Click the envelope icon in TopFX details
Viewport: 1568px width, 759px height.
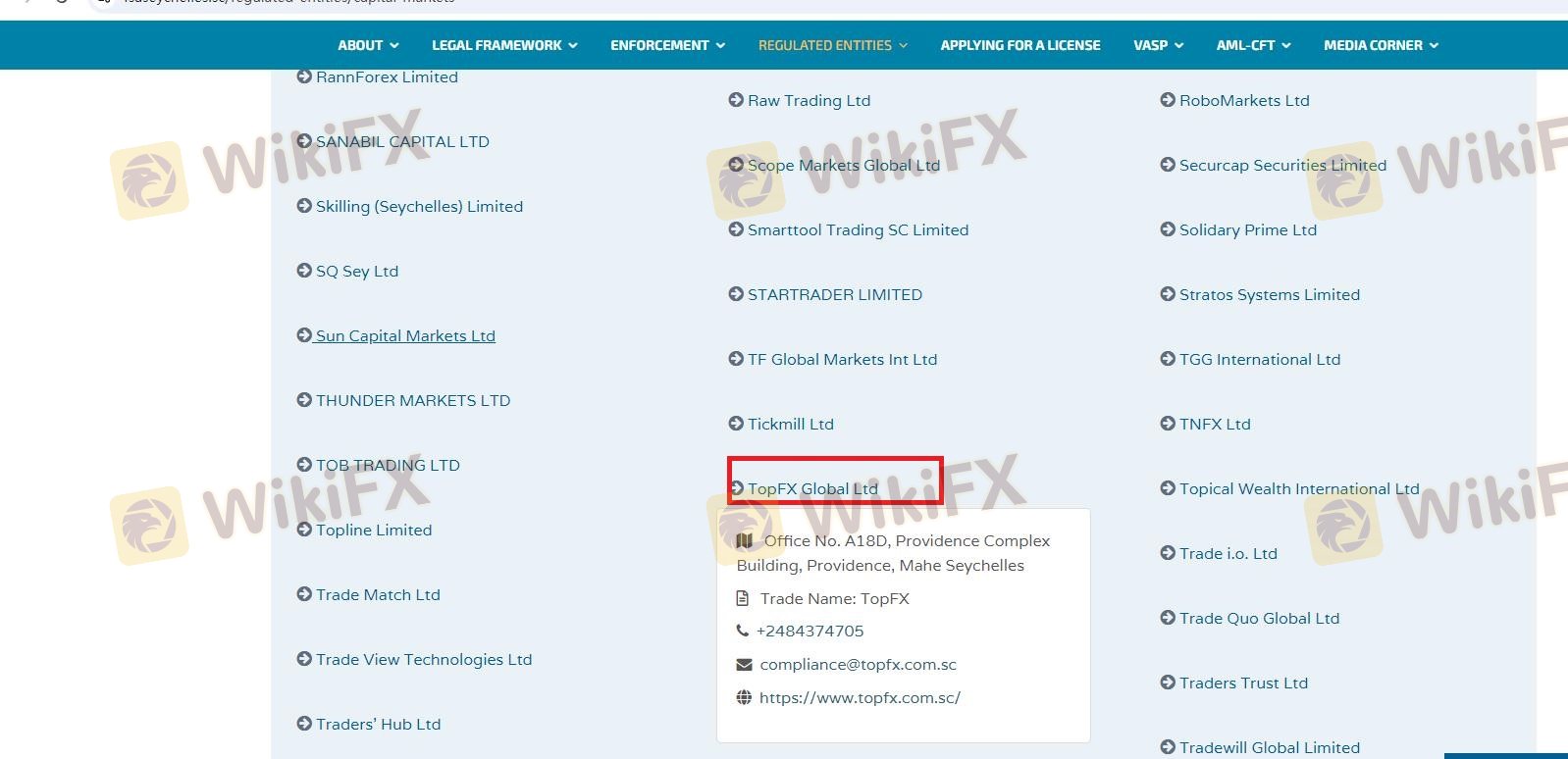744,665
